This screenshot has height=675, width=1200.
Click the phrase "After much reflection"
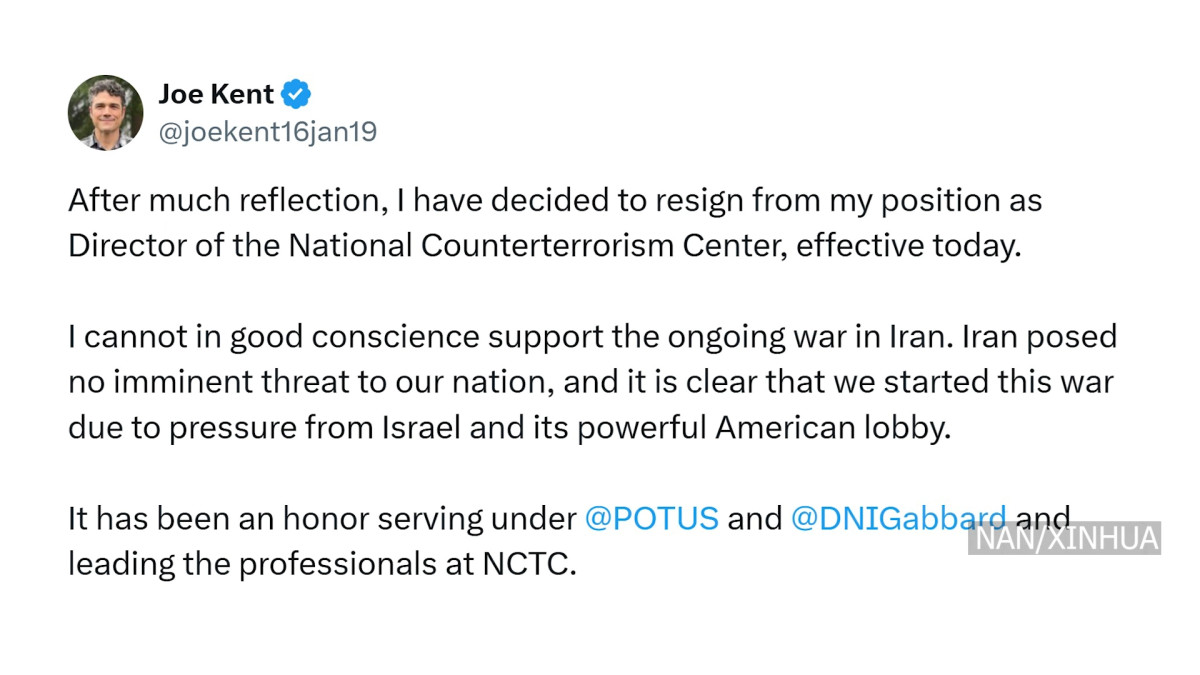click(x=224, y=201)
